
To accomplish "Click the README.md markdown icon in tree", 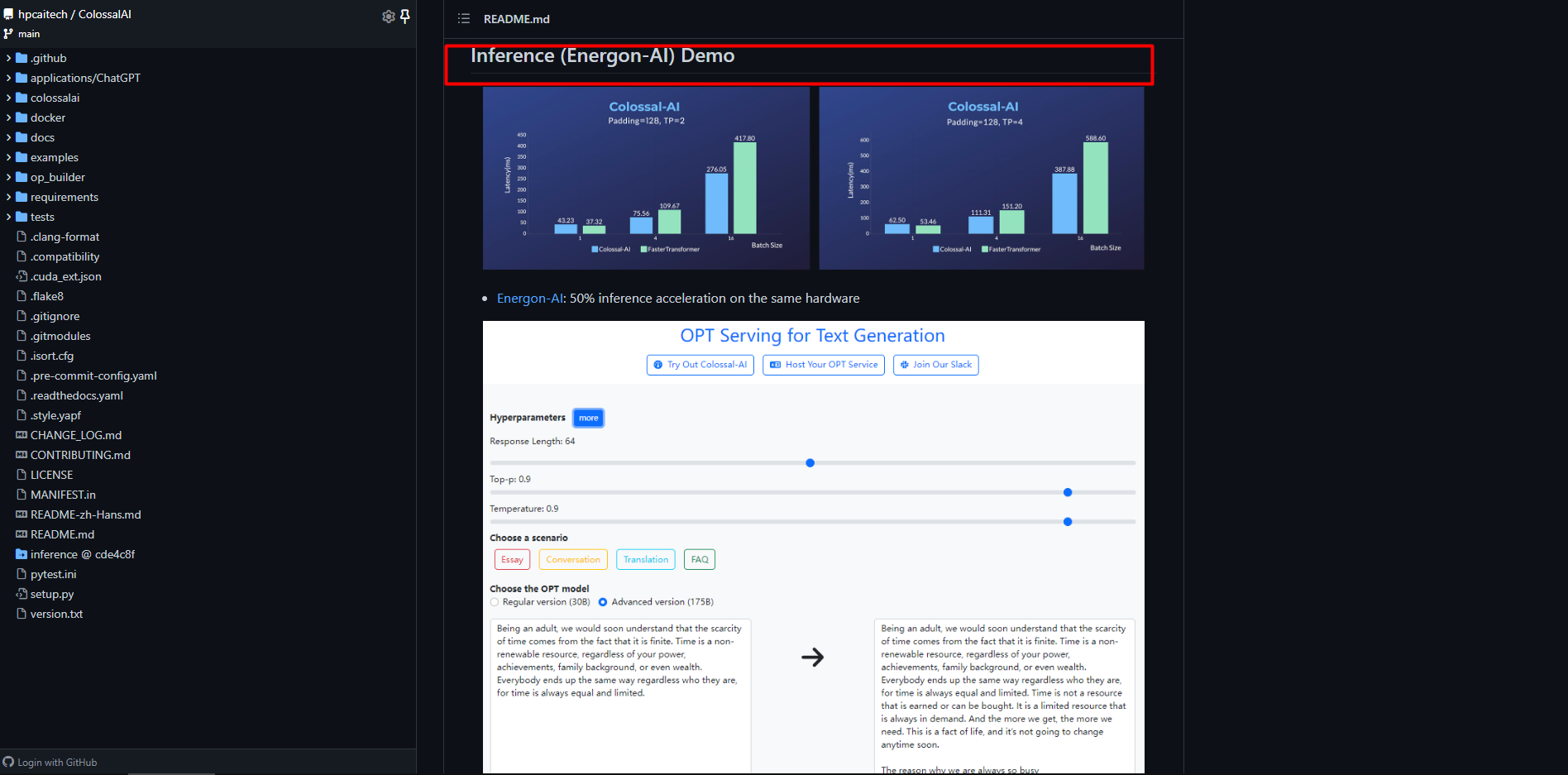I will [x=22, y=534].
